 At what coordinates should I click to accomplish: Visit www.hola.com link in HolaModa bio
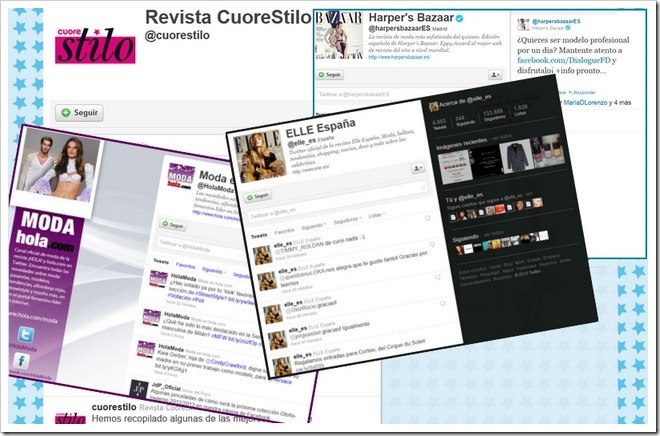pyautogui.click(x=216, y=215)
